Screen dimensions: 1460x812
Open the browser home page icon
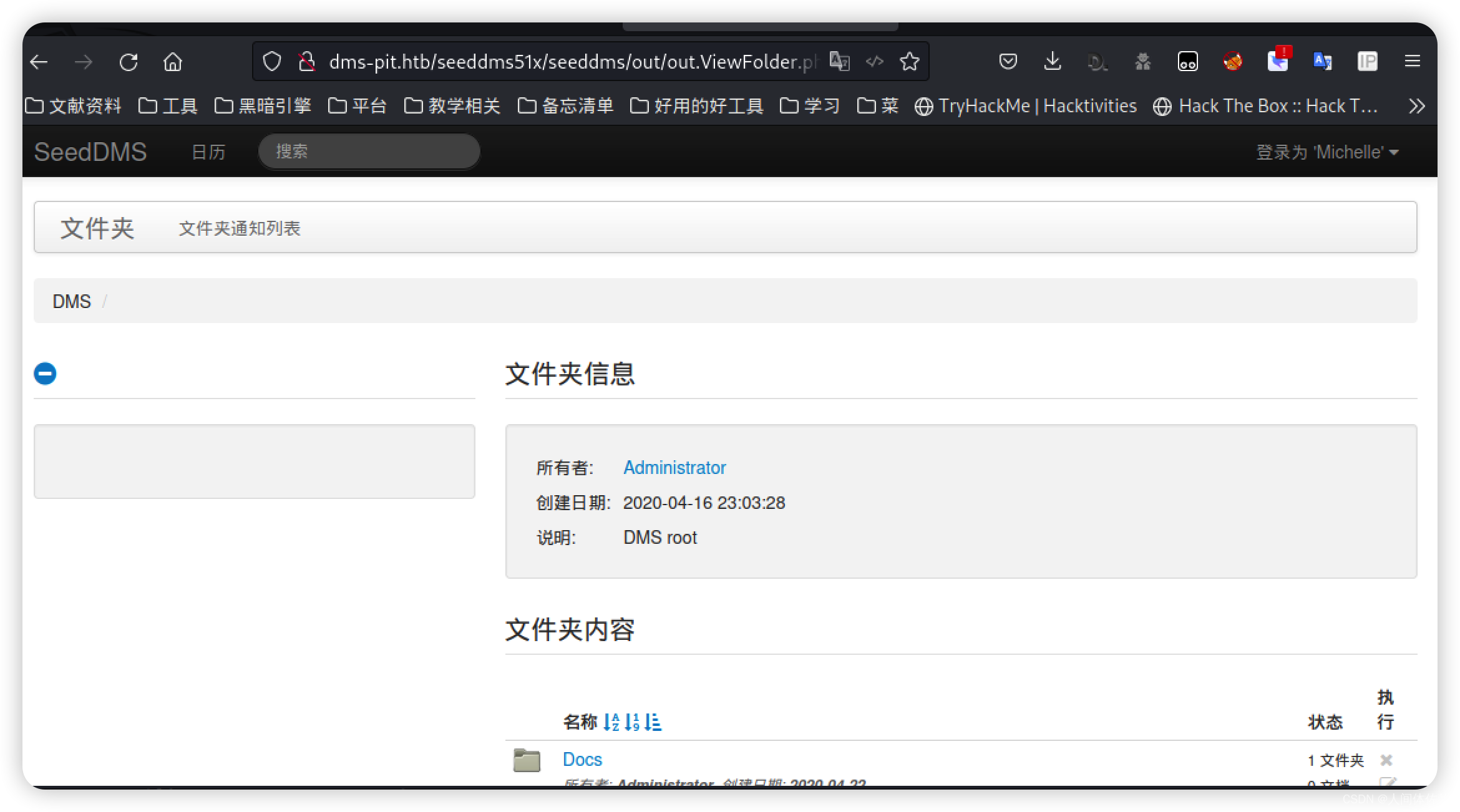pyautogui.click(x=173, y=62)
